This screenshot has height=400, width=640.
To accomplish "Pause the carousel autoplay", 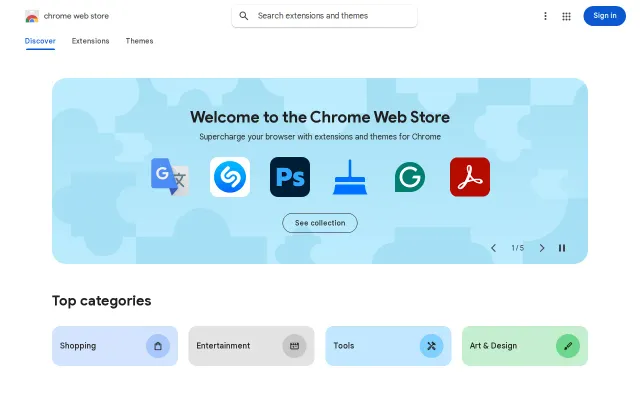I will [x=562, y=248].
